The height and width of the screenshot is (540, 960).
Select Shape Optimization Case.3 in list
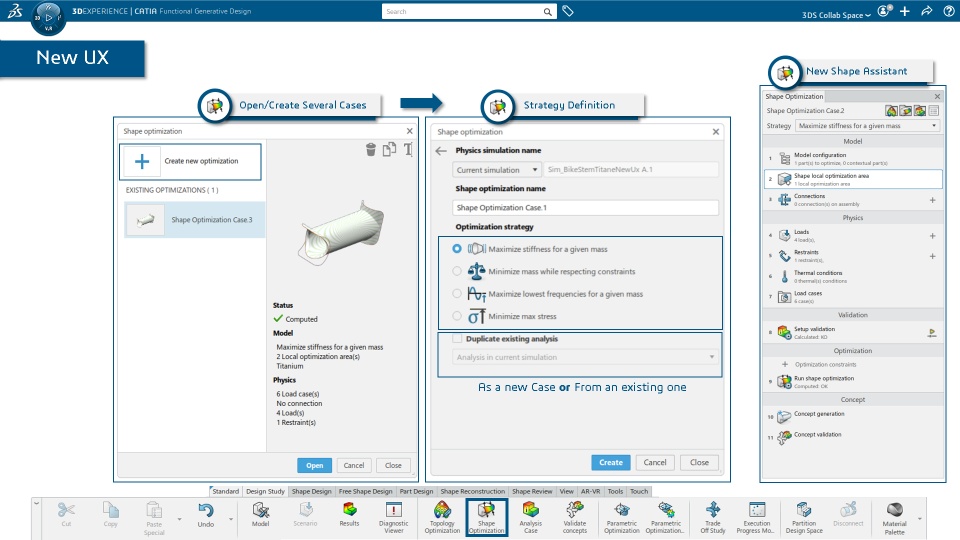pos(195,220)
